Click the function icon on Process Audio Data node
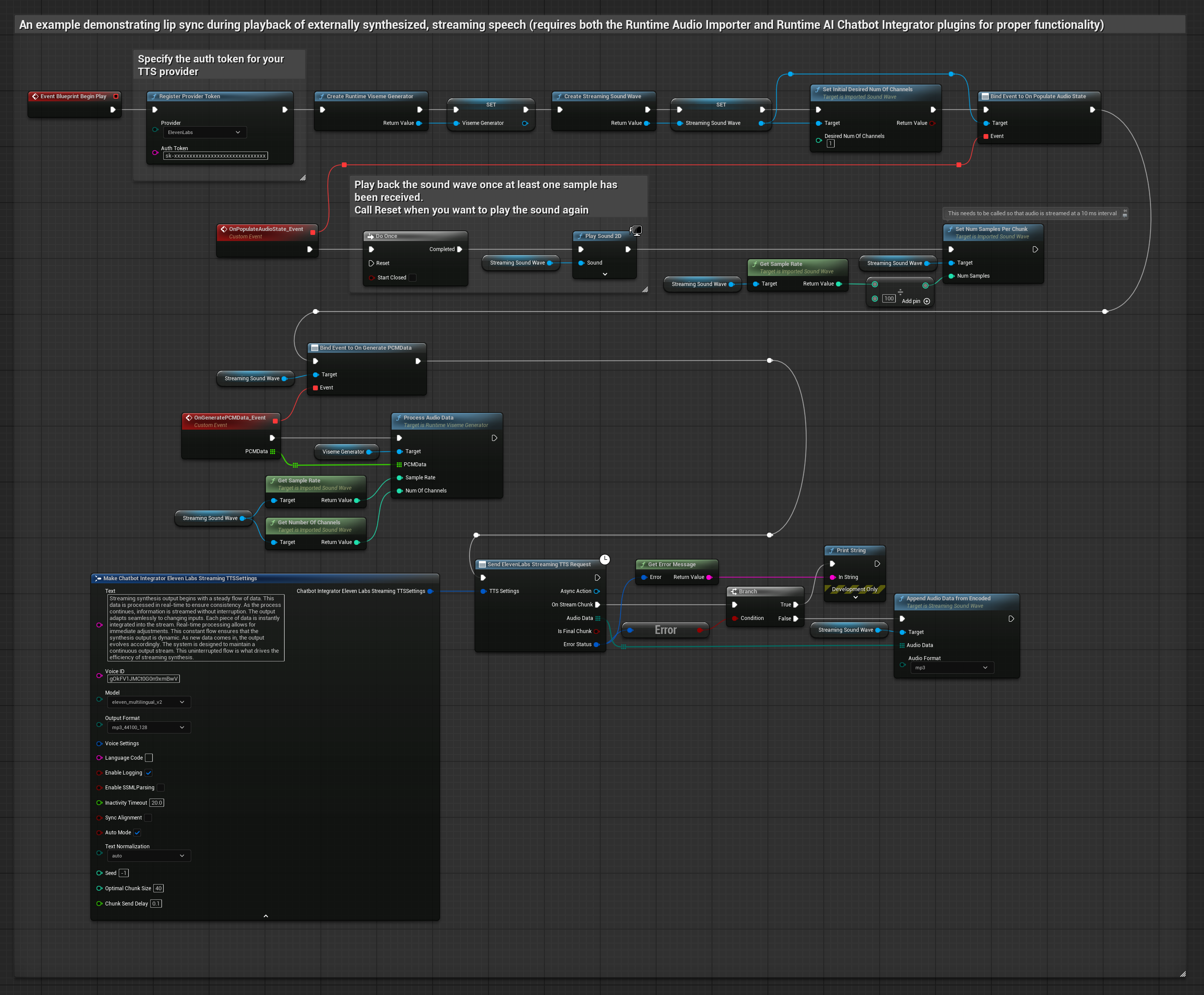Screen dimensions: 1204x995 (399, 418)
